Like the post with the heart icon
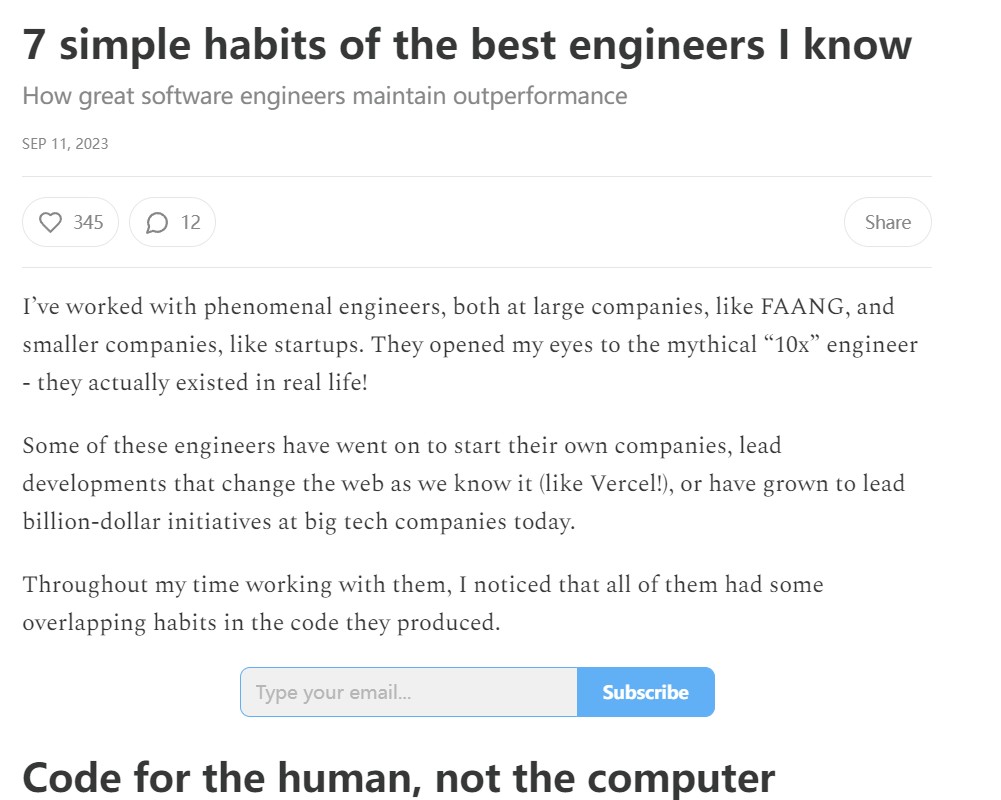Viewport: 1001px width, 800px height. click(x=50, y=222)
